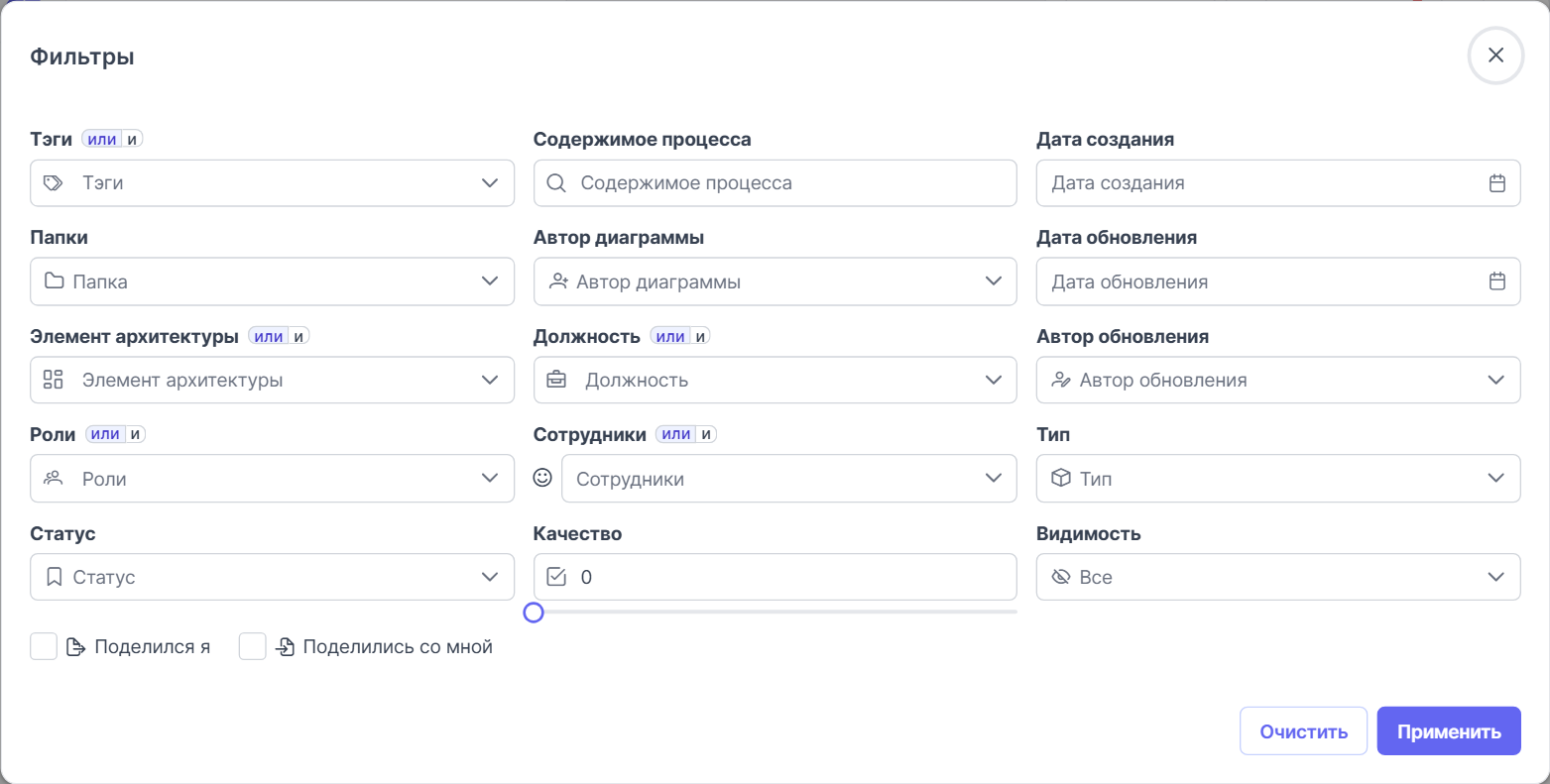Click the grid icon in Элемент архитектуры field

point(54,380)
